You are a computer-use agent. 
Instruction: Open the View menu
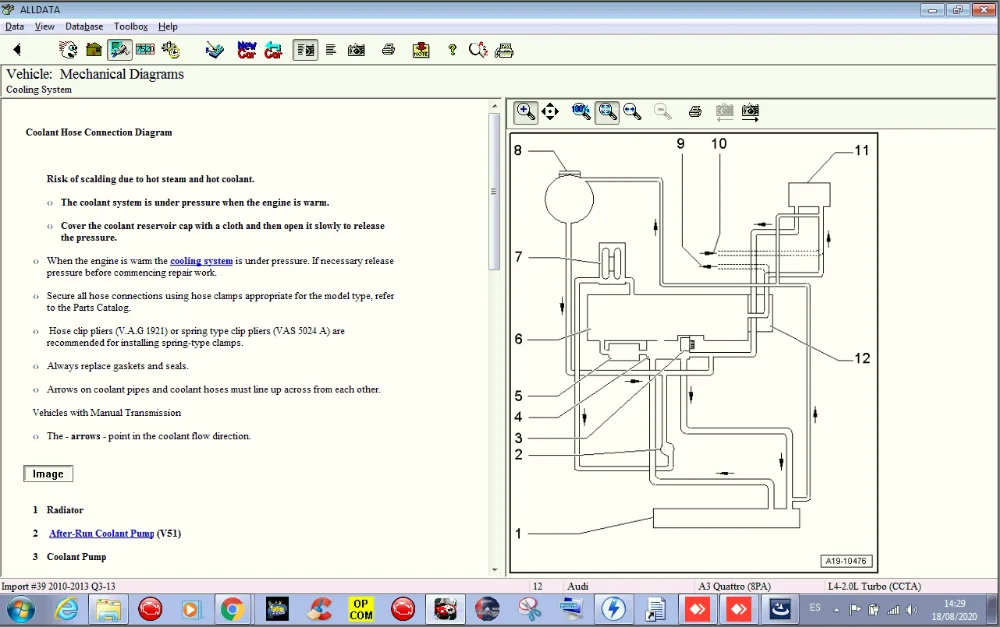(x=45, y=26)
